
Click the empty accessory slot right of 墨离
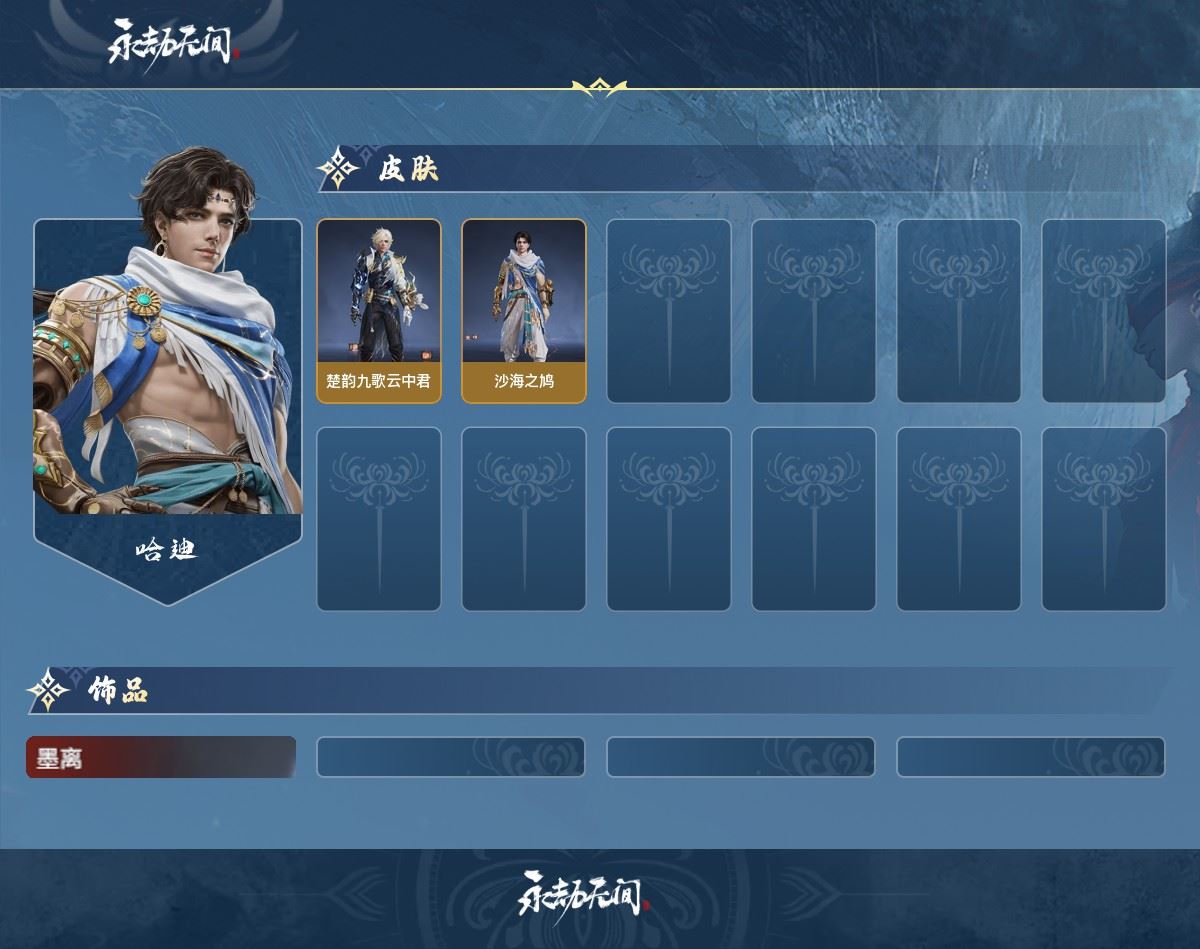tap(451, 757)
